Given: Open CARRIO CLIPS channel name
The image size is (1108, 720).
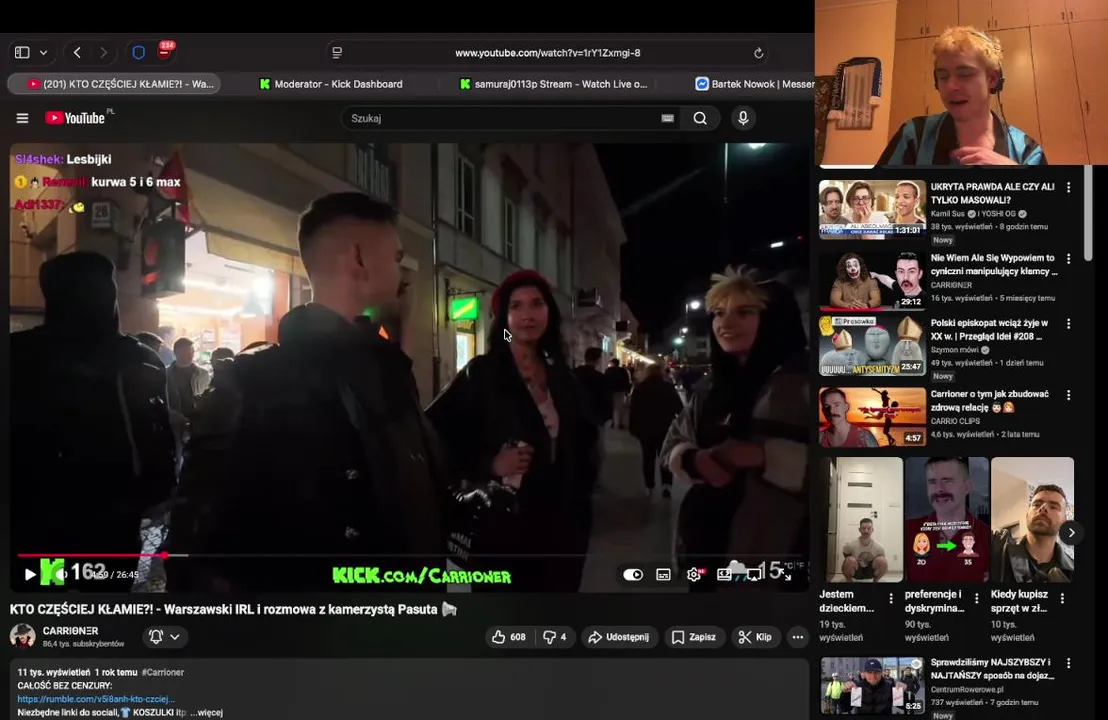Looking at the screenshot, I should click(x=955, y=421).
